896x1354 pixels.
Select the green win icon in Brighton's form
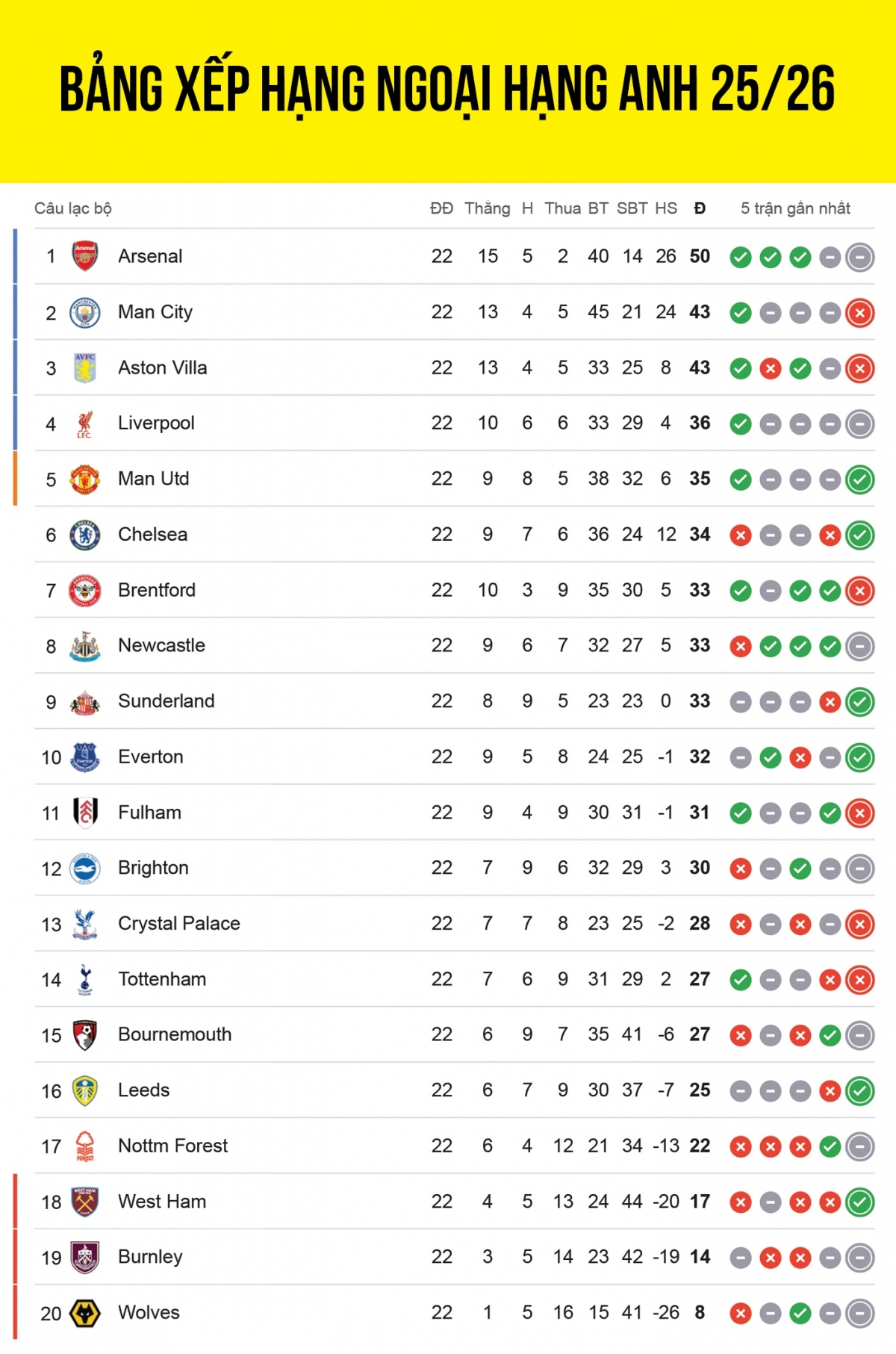click(800, 869)
